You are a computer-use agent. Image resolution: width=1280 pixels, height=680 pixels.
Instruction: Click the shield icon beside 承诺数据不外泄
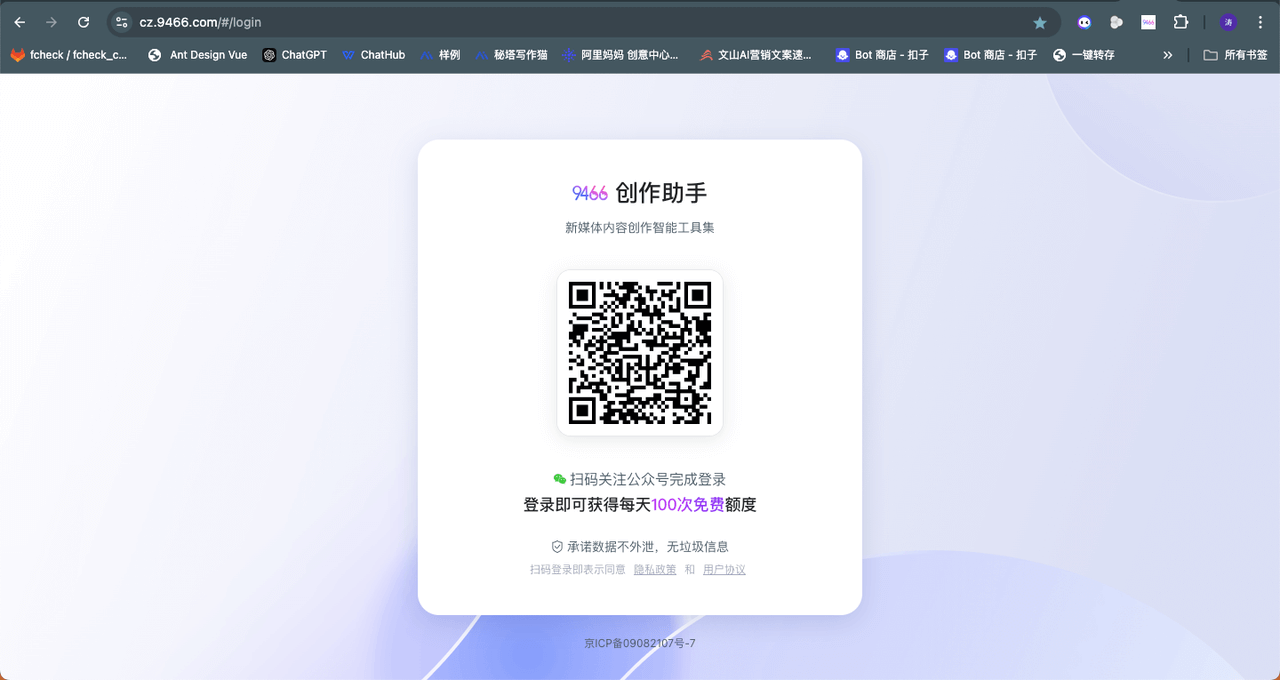(x=558, y=547)
